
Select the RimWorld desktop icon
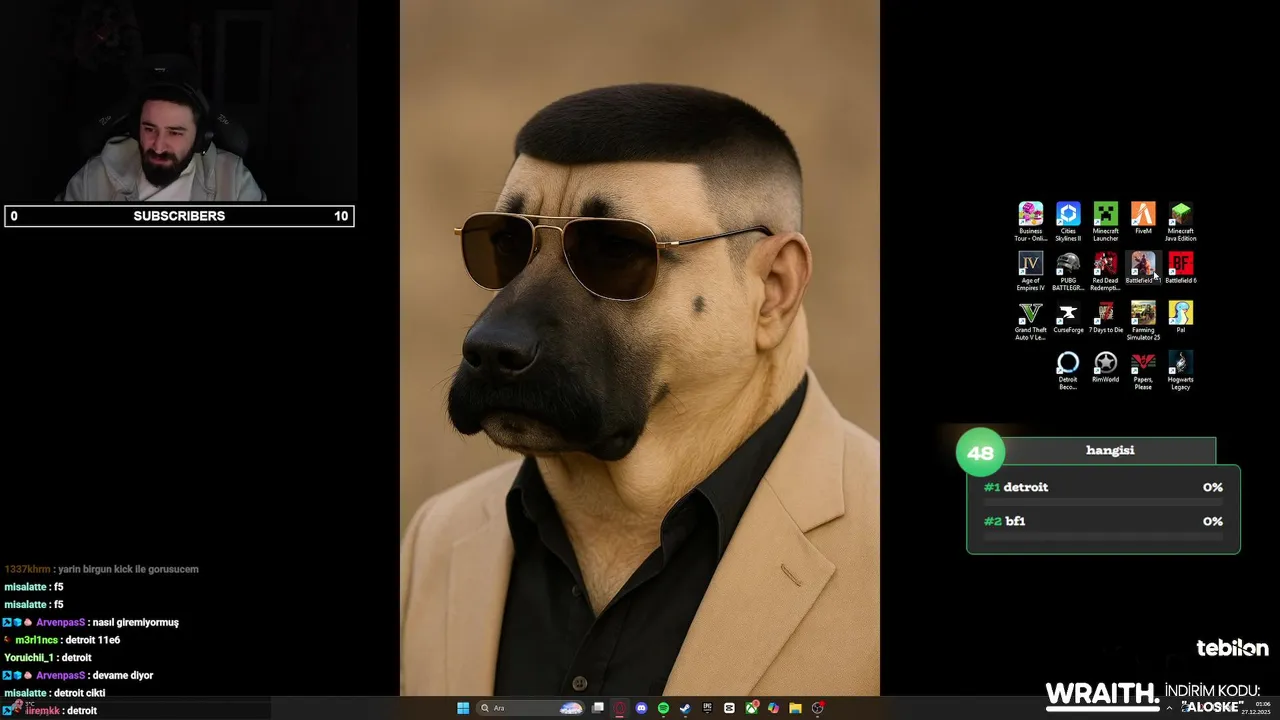[x=1105, y=367]
